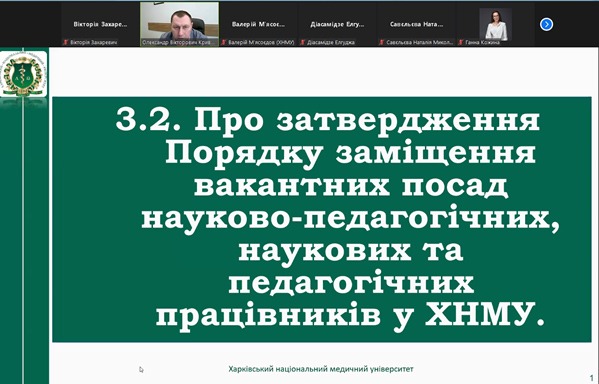Select Вікторія Захаре… participant tile
This screenshot has width=599, height=384.
100,24
